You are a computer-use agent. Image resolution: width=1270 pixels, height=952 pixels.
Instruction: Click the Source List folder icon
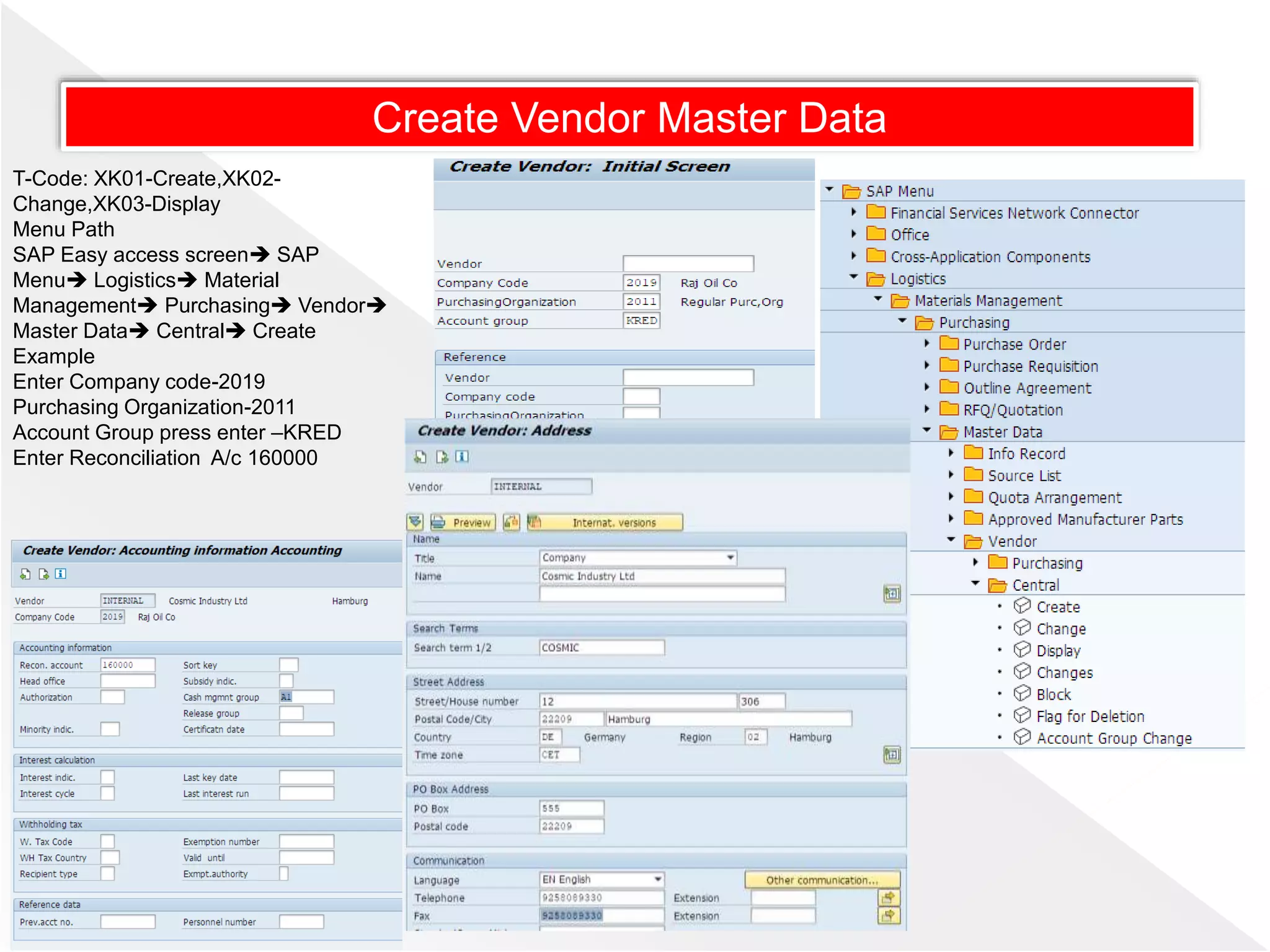click(974, 475)
